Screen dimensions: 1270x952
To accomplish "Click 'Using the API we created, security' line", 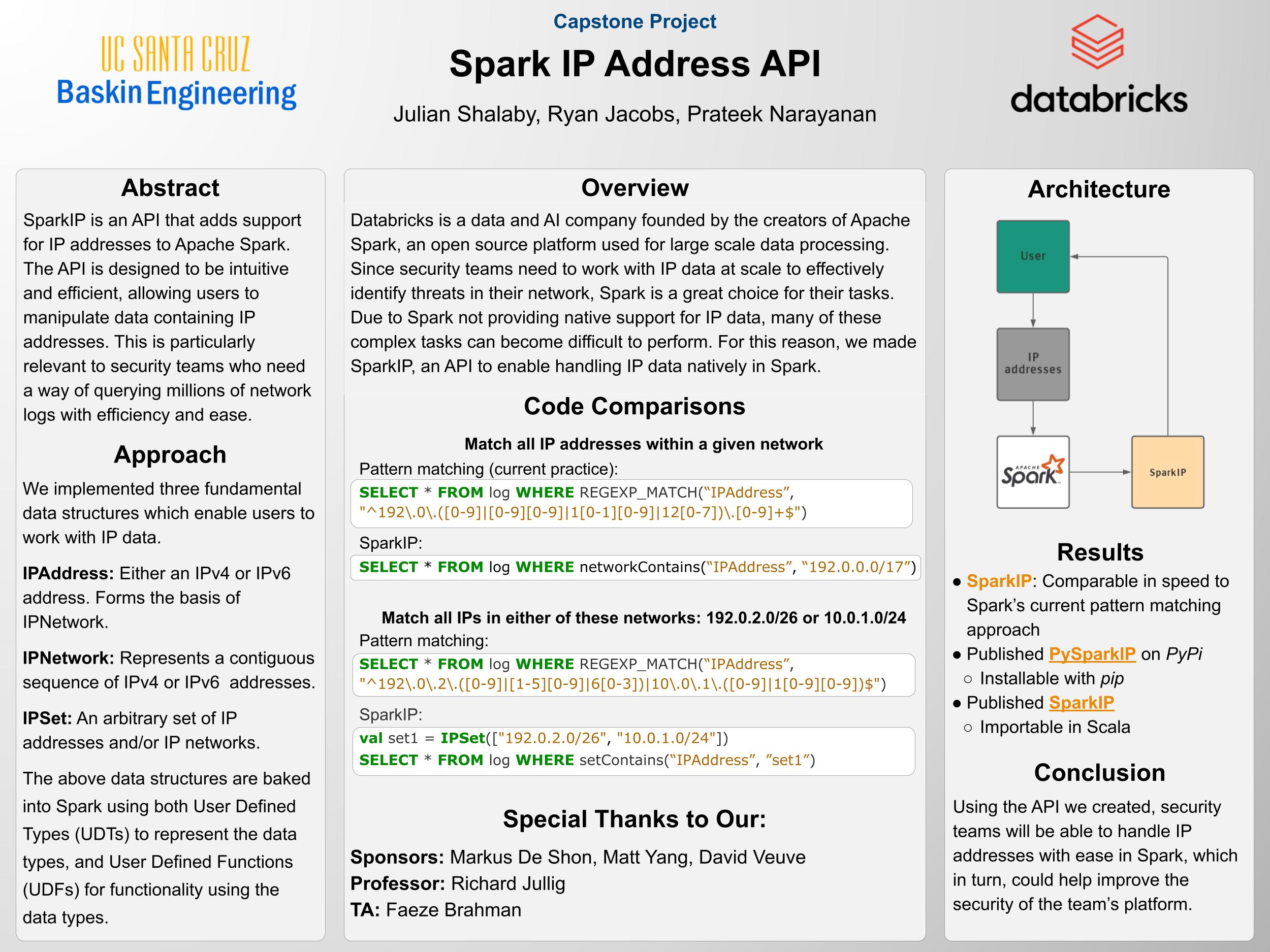I will 1087,807.
